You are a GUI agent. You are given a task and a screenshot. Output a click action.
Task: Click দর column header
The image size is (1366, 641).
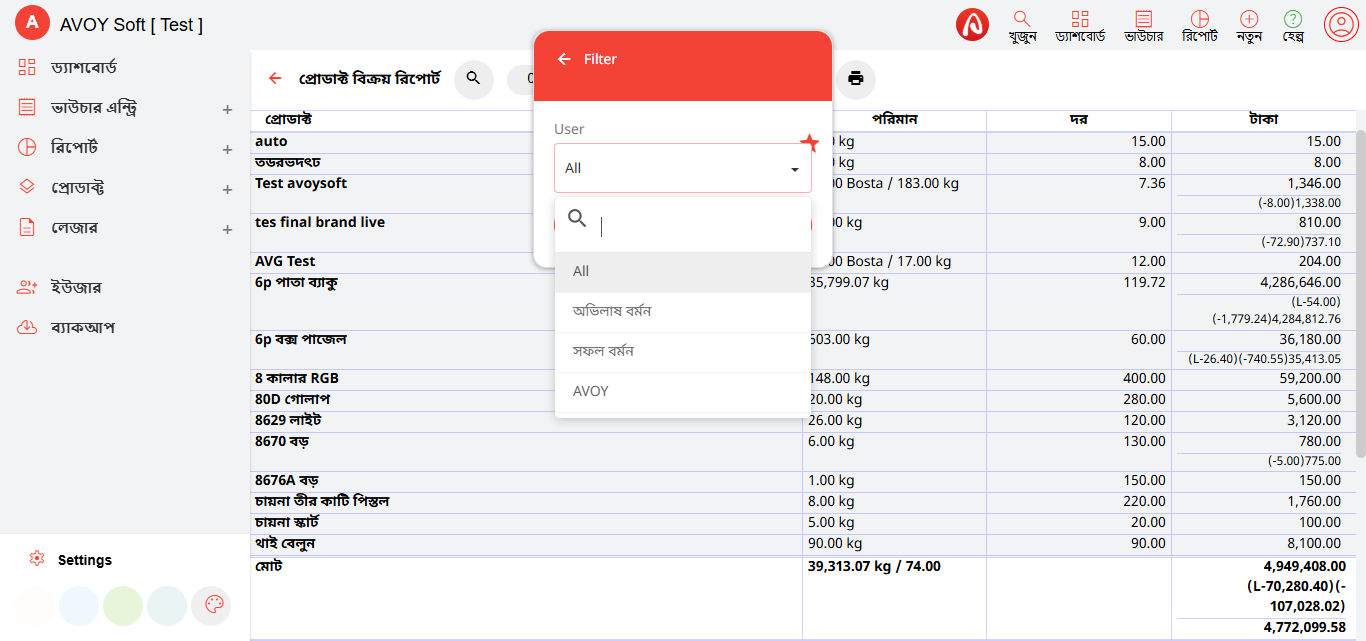click(1078, 120)
